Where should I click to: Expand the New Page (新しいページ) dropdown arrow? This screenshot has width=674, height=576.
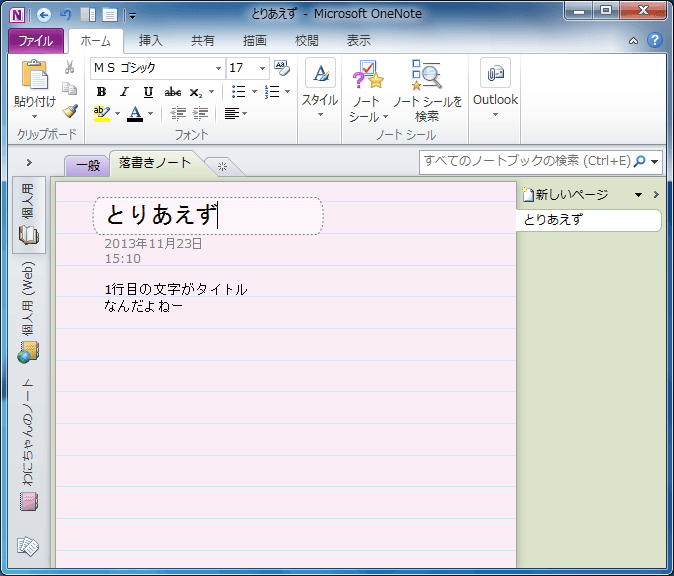[638, 195]
